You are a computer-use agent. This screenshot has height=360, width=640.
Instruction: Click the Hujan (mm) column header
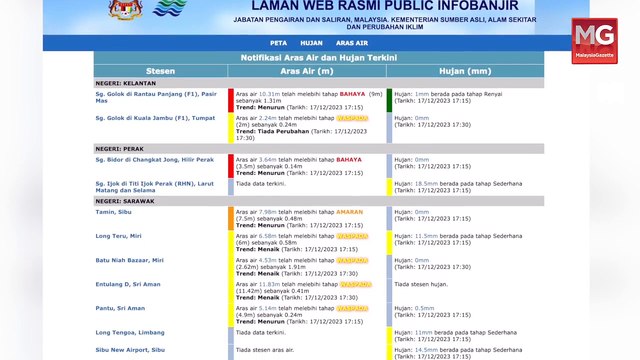coord(465,71)
